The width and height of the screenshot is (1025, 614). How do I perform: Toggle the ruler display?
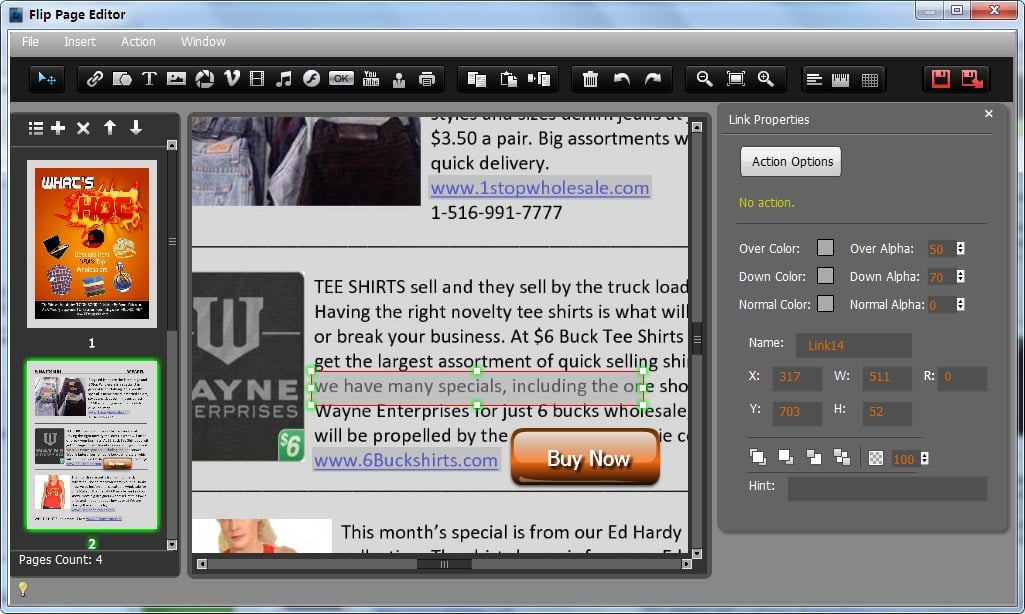click(841, 80)
